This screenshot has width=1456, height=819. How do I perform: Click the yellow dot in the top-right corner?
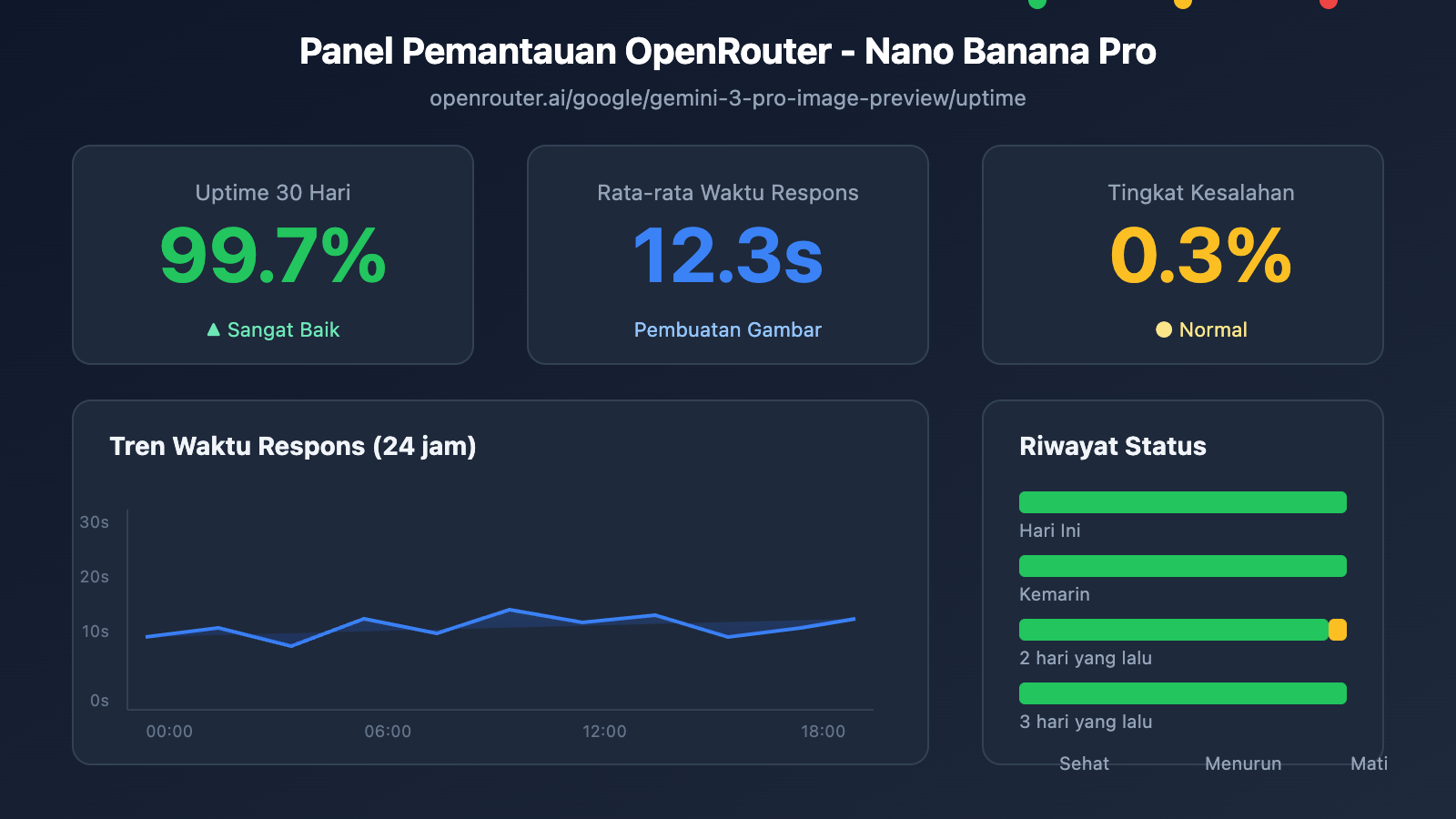click(1183, 5)
